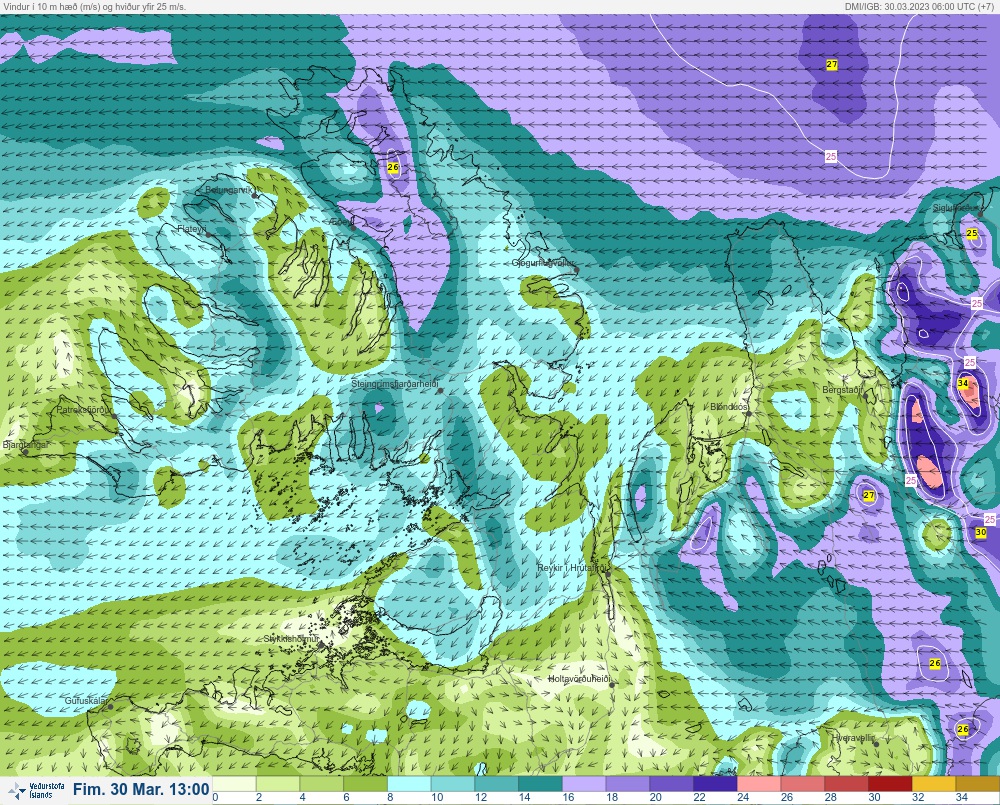Screen dimensions: 1000x805
Task: Click the olive green 6–8 m/s legend swatch
Action: click(x=365, y=784)
